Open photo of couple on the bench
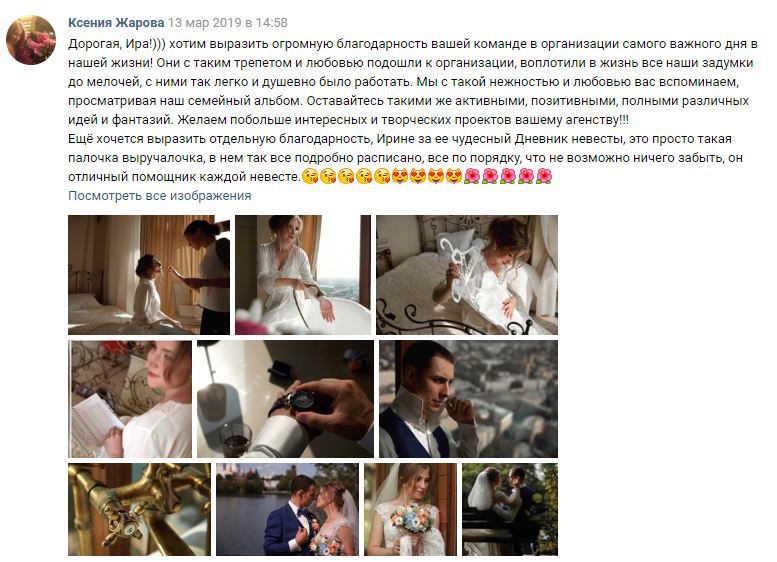777x562 pixels. click(510, 509)
